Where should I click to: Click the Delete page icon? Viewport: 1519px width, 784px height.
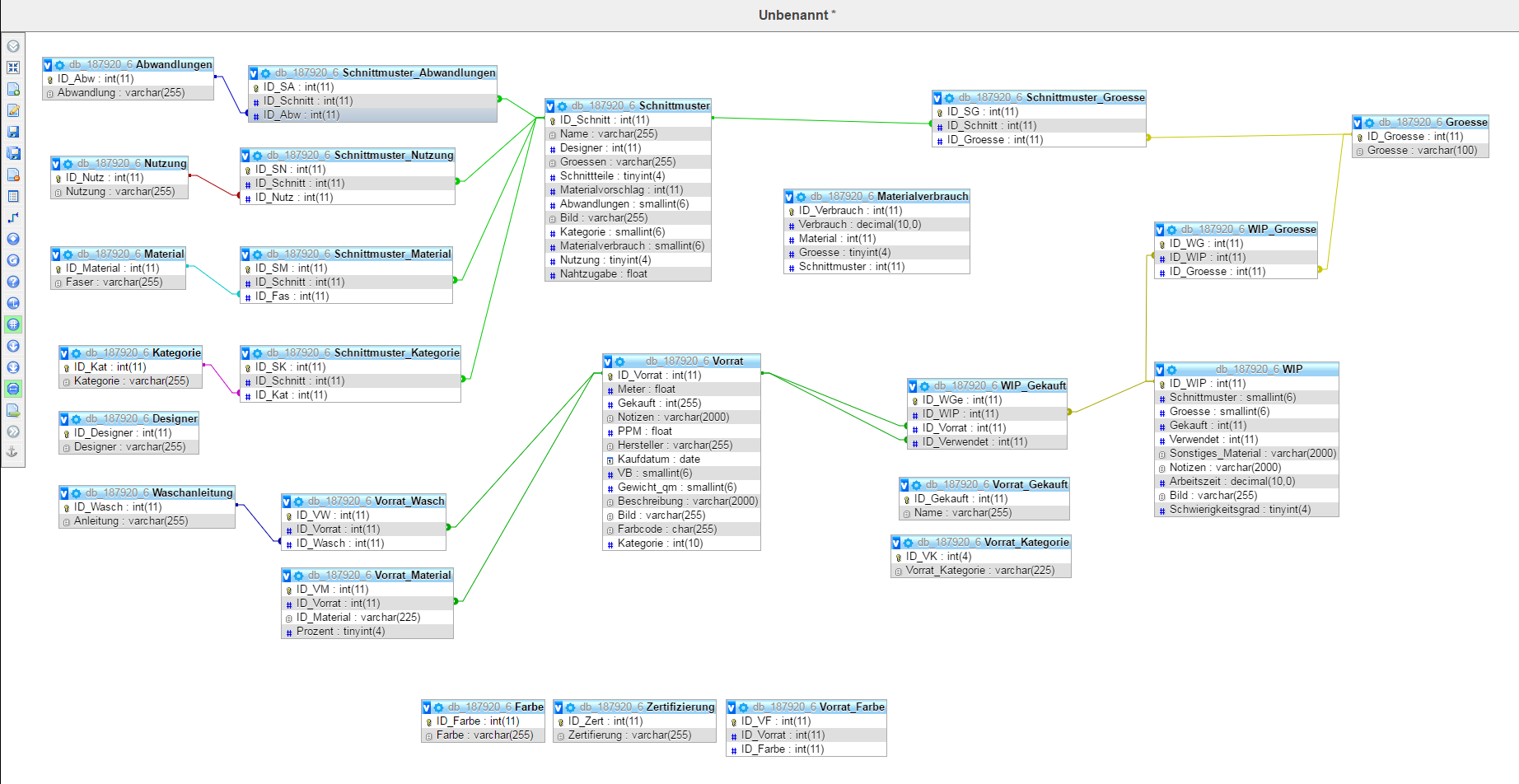[13, 175]
